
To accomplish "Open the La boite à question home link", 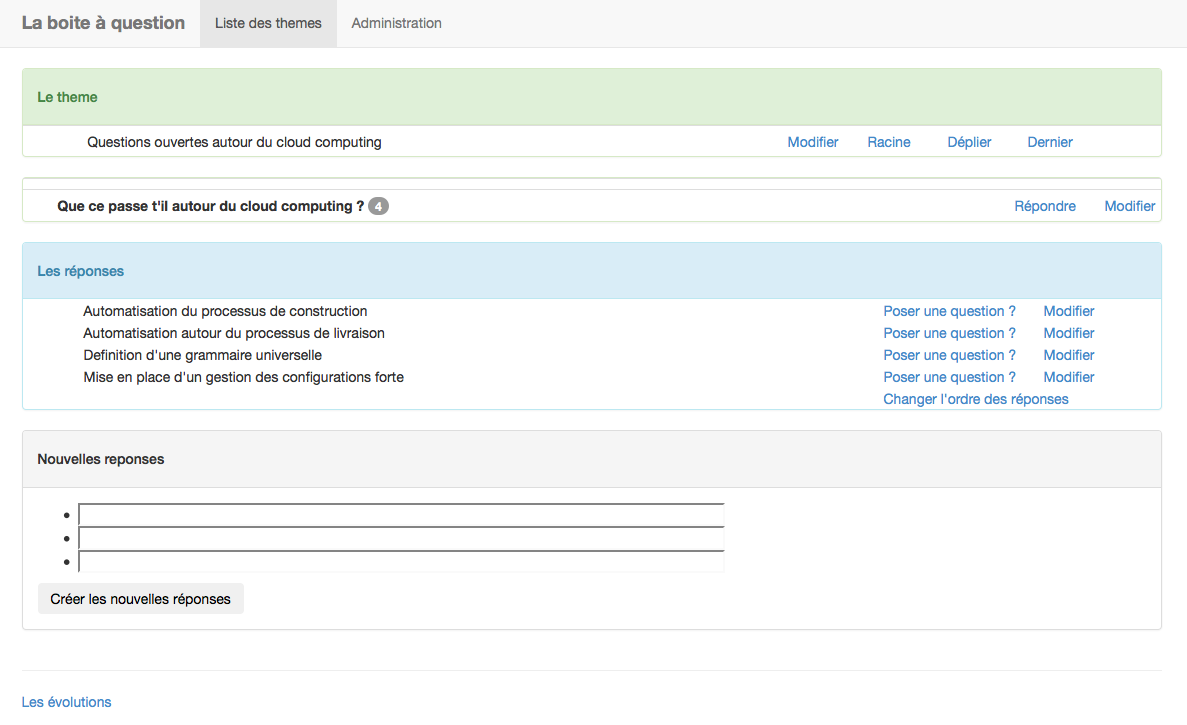I will 103,23.
